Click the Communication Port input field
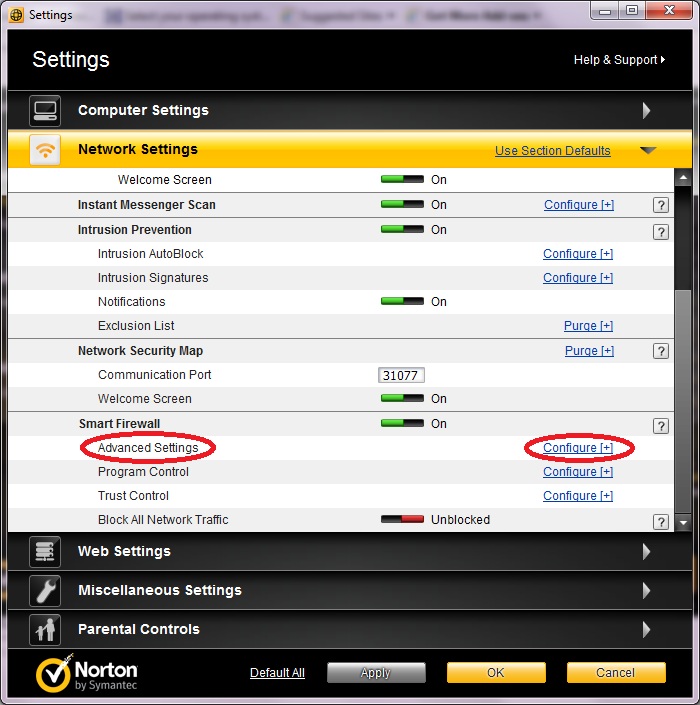700x705 pixels. [401, 375]
